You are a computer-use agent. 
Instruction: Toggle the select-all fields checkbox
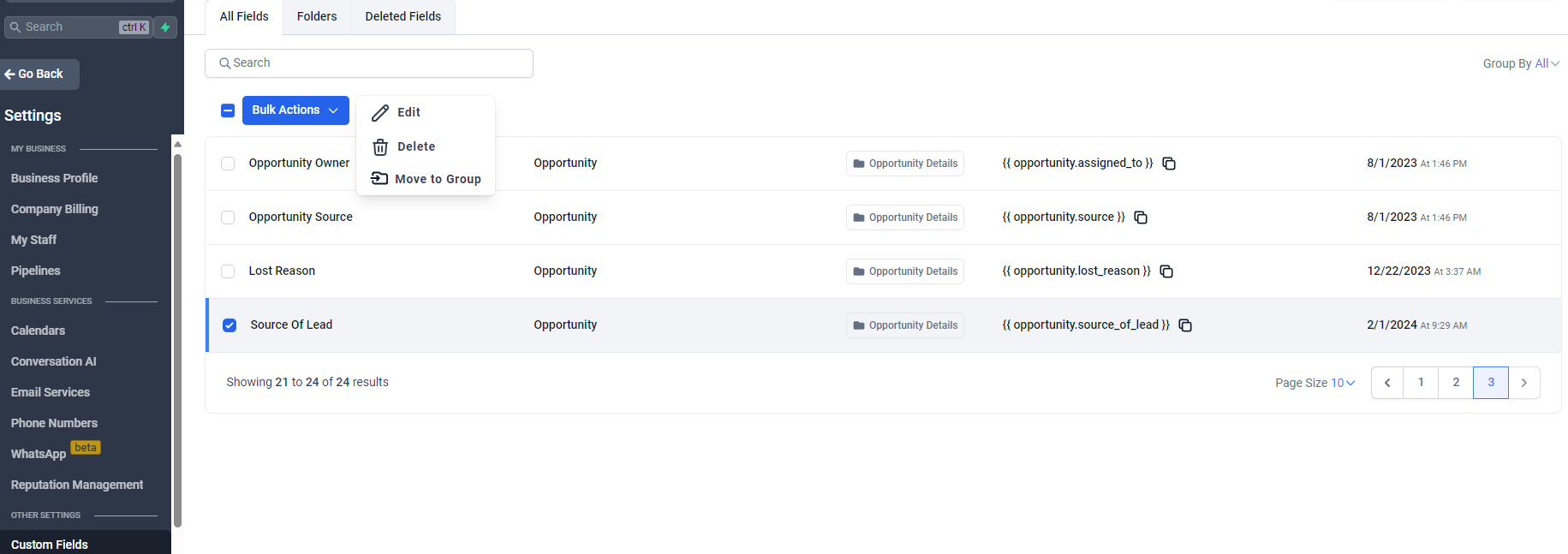pos(228,110)
